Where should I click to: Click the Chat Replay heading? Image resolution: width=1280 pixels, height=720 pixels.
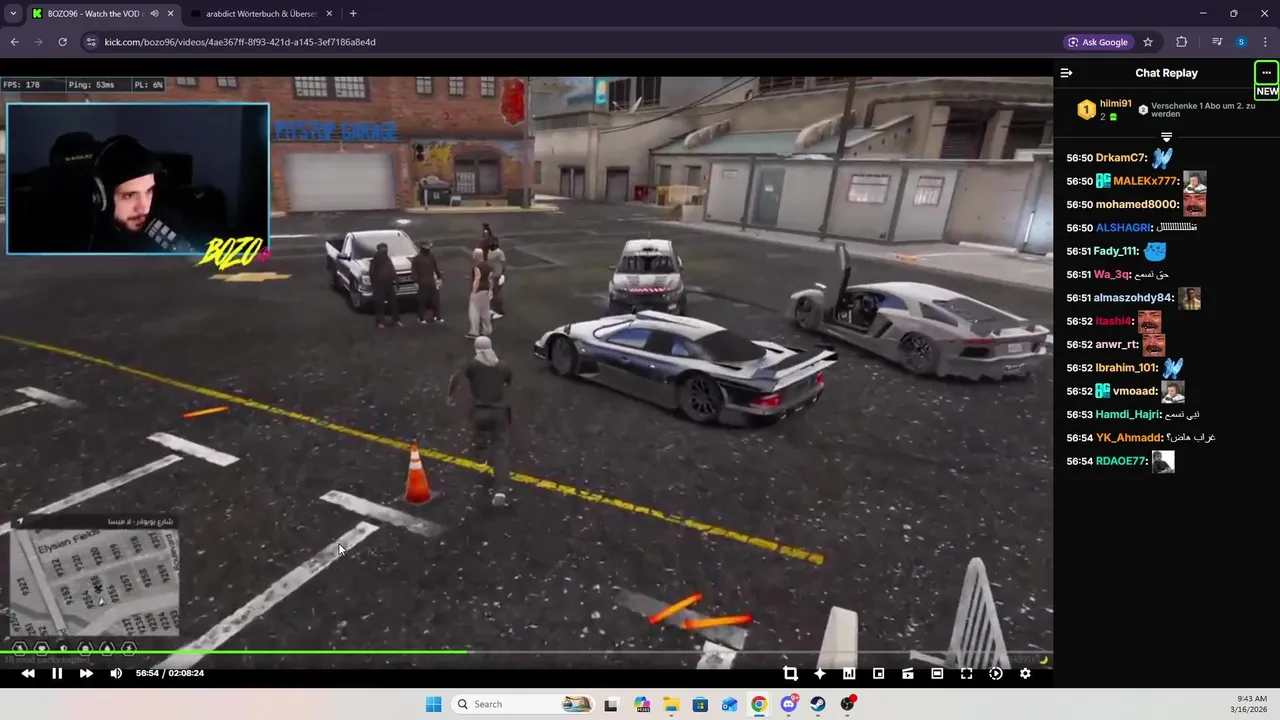pyautogui.click(x=1166, y=73)
